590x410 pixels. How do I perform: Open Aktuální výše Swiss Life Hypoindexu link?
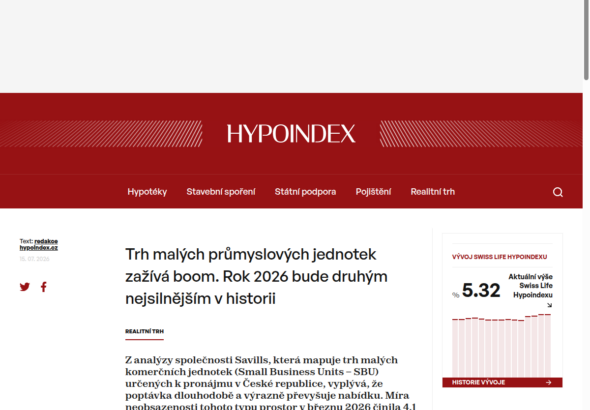pyautogui.click(x=531, y=286)
